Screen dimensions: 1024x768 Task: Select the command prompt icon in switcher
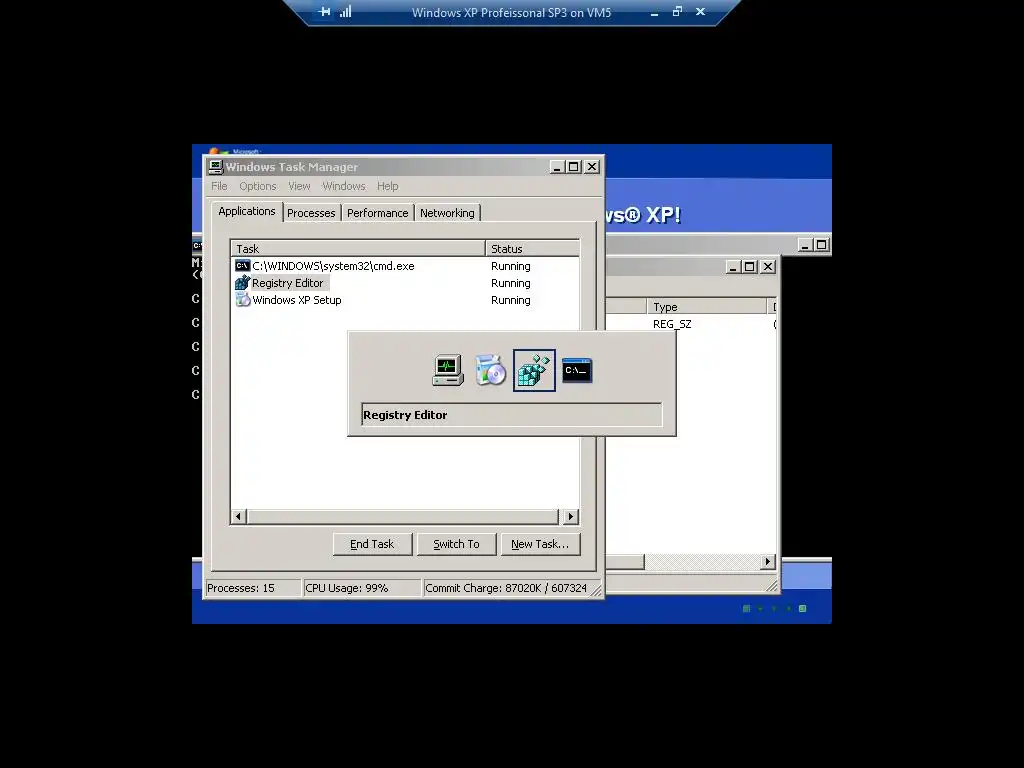pyautogui.click(x=577, y=370)
